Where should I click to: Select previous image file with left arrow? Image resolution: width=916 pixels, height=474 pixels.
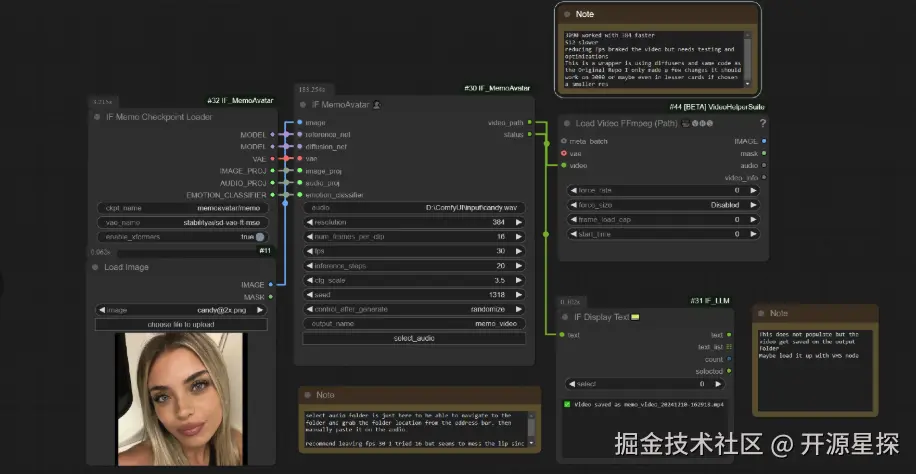[102, 310]
